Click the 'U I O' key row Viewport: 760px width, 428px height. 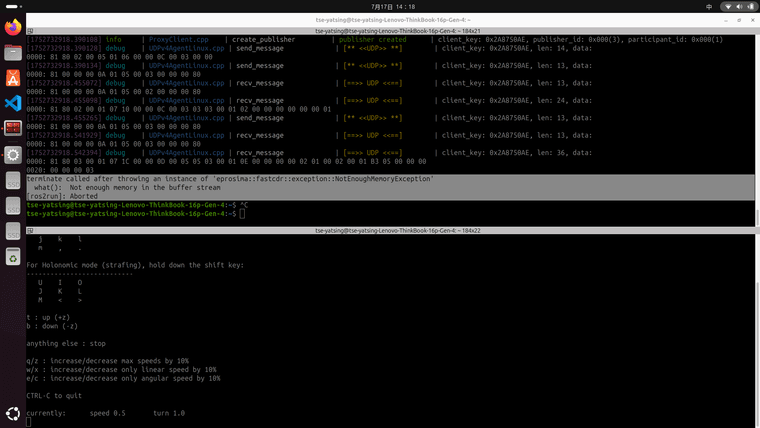pos(60,283)
